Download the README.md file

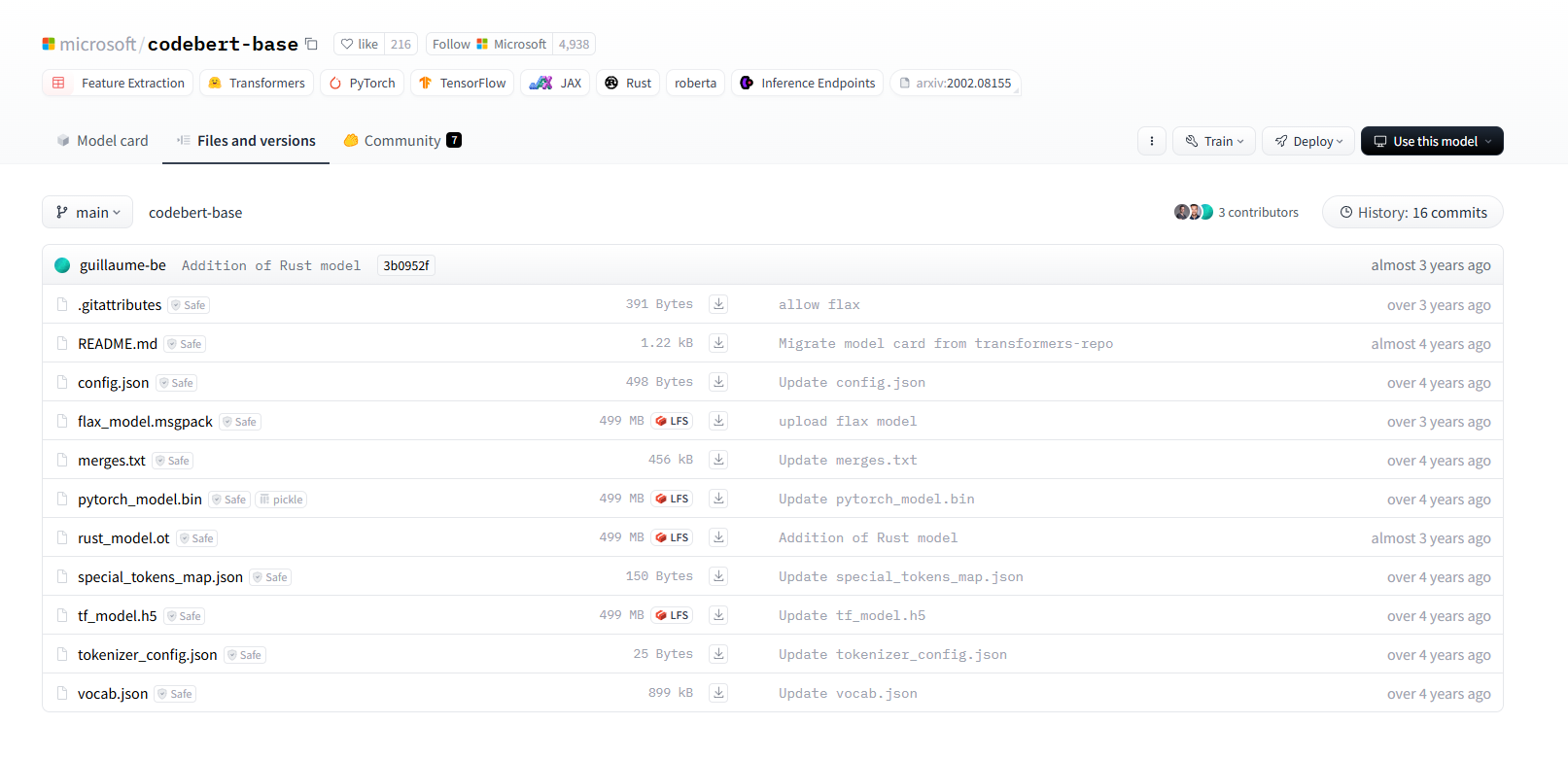[718, 343]
